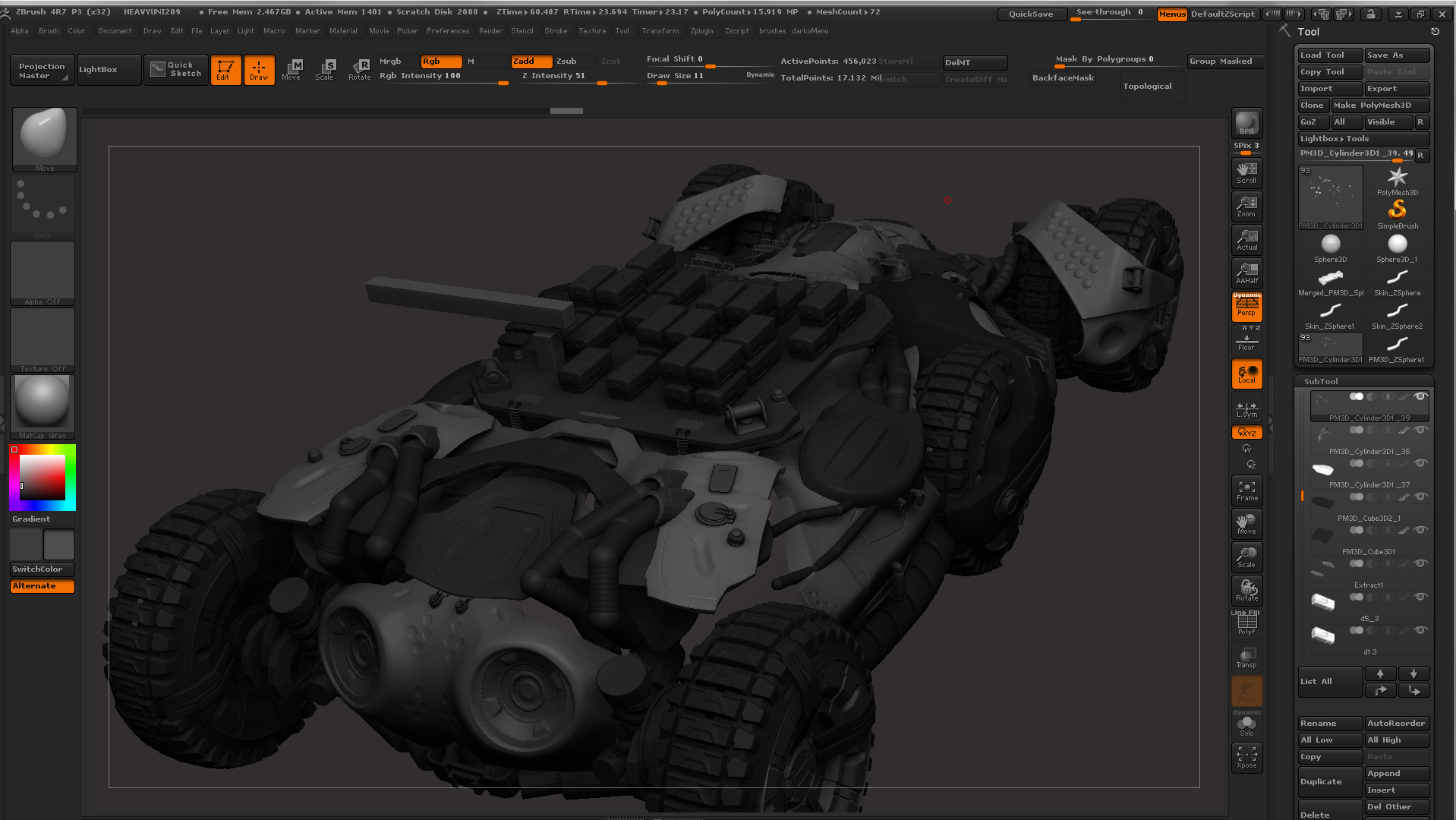Toggle Transp transparency mode
The width and height of the screenshot is (1456, 820).
(1246, 658)
